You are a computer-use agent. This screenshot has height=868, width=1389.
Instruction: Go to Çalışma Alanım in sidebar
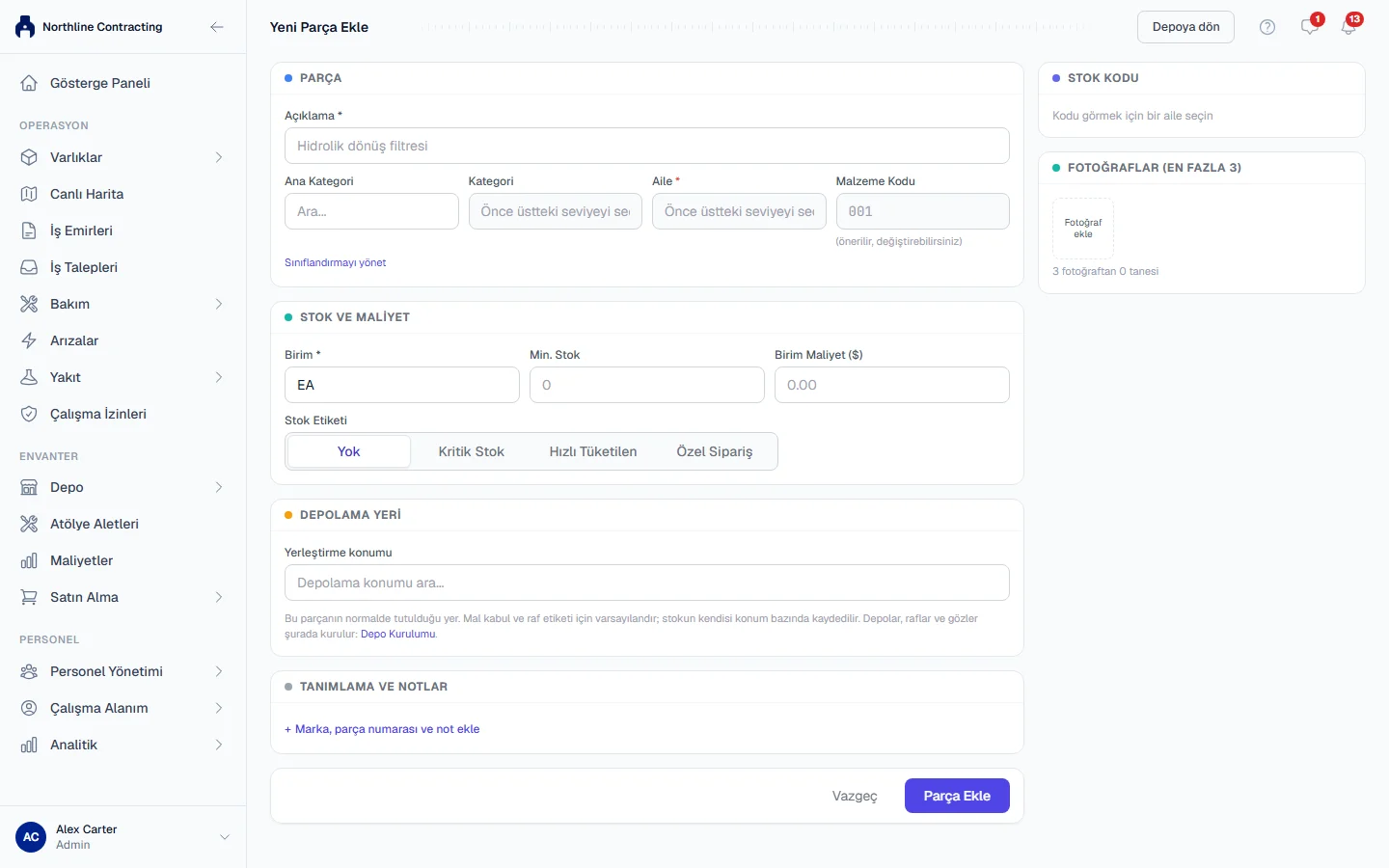pyautogui.click(x=123, y=708)
